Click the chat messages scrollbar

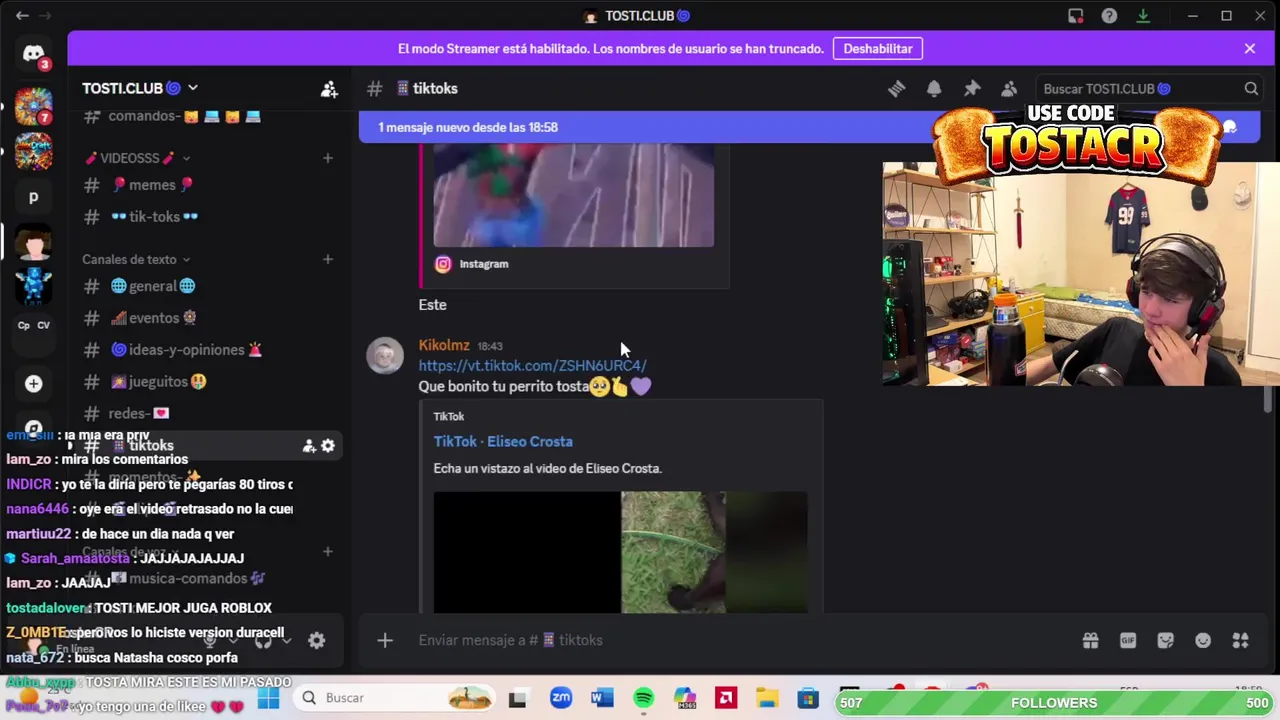1268,399
